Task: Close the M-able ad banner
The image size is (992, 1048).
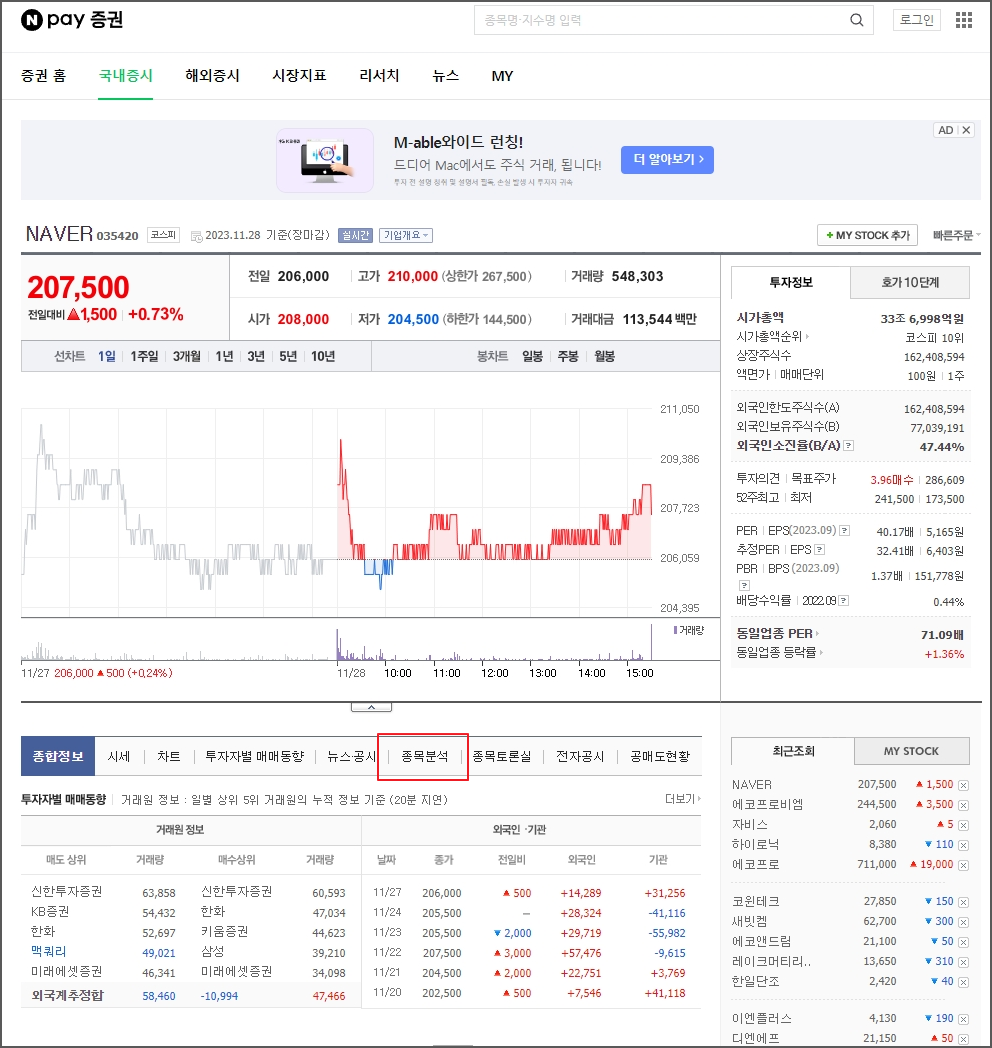Action: click(x=966, y=130)
